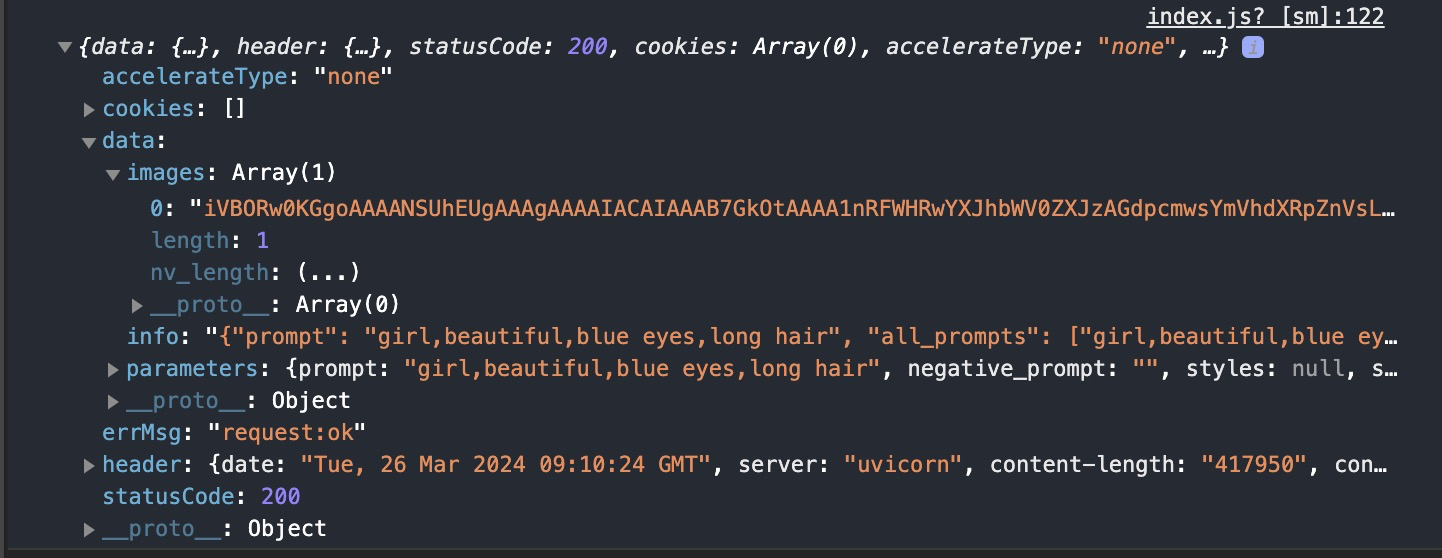
Task: Open the index.js source link
Action: 1265,16
